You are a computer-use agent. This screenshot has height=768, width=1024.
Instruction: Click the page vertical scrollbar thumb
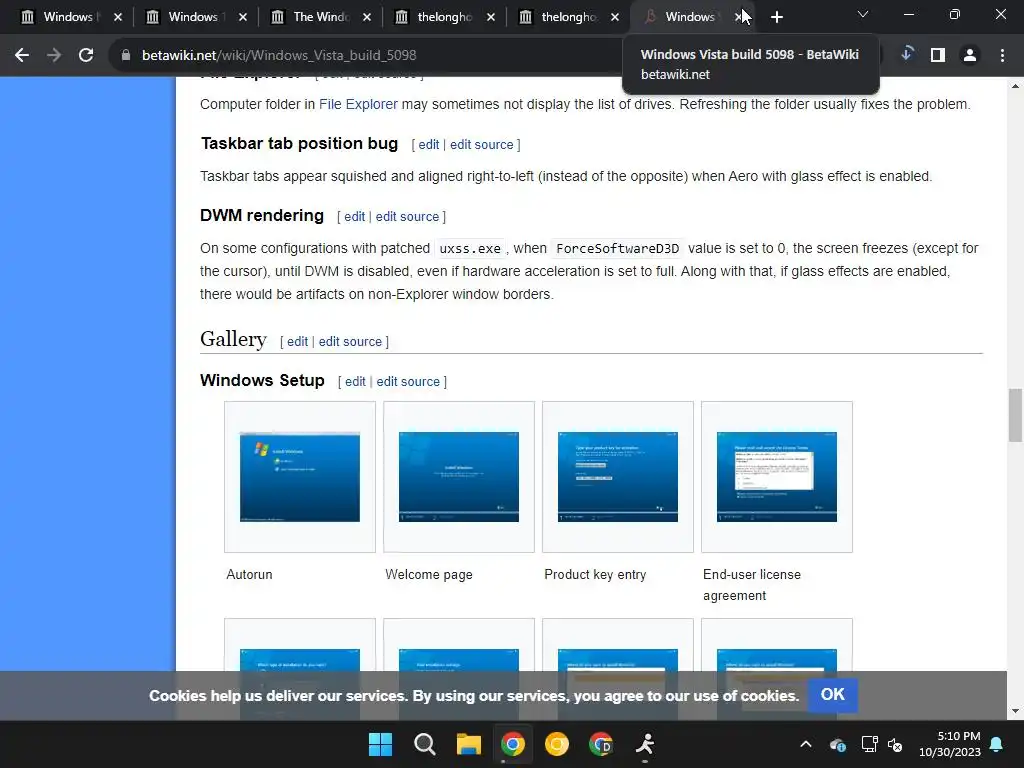tap(1015, 415)
